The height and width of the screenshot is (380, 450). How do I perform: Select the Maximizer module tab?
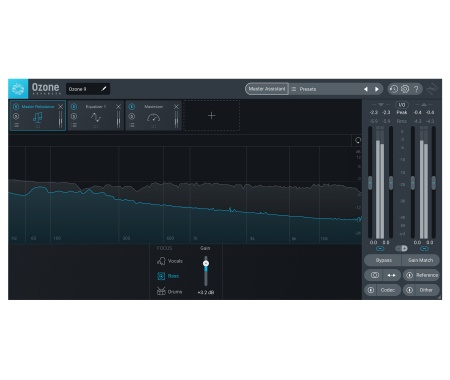[154, 115]
